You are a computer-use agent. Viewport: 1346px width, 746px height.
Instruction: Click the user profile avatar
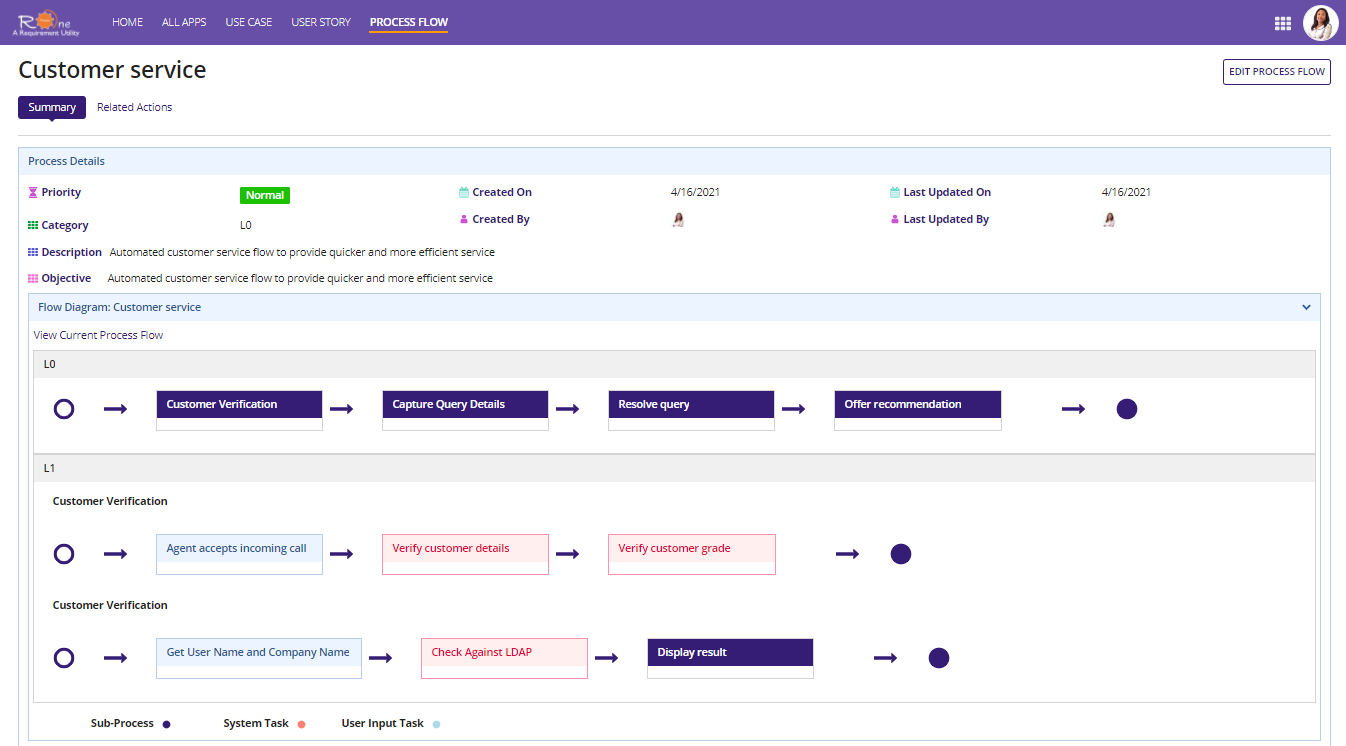click(x=1320, y=23)
